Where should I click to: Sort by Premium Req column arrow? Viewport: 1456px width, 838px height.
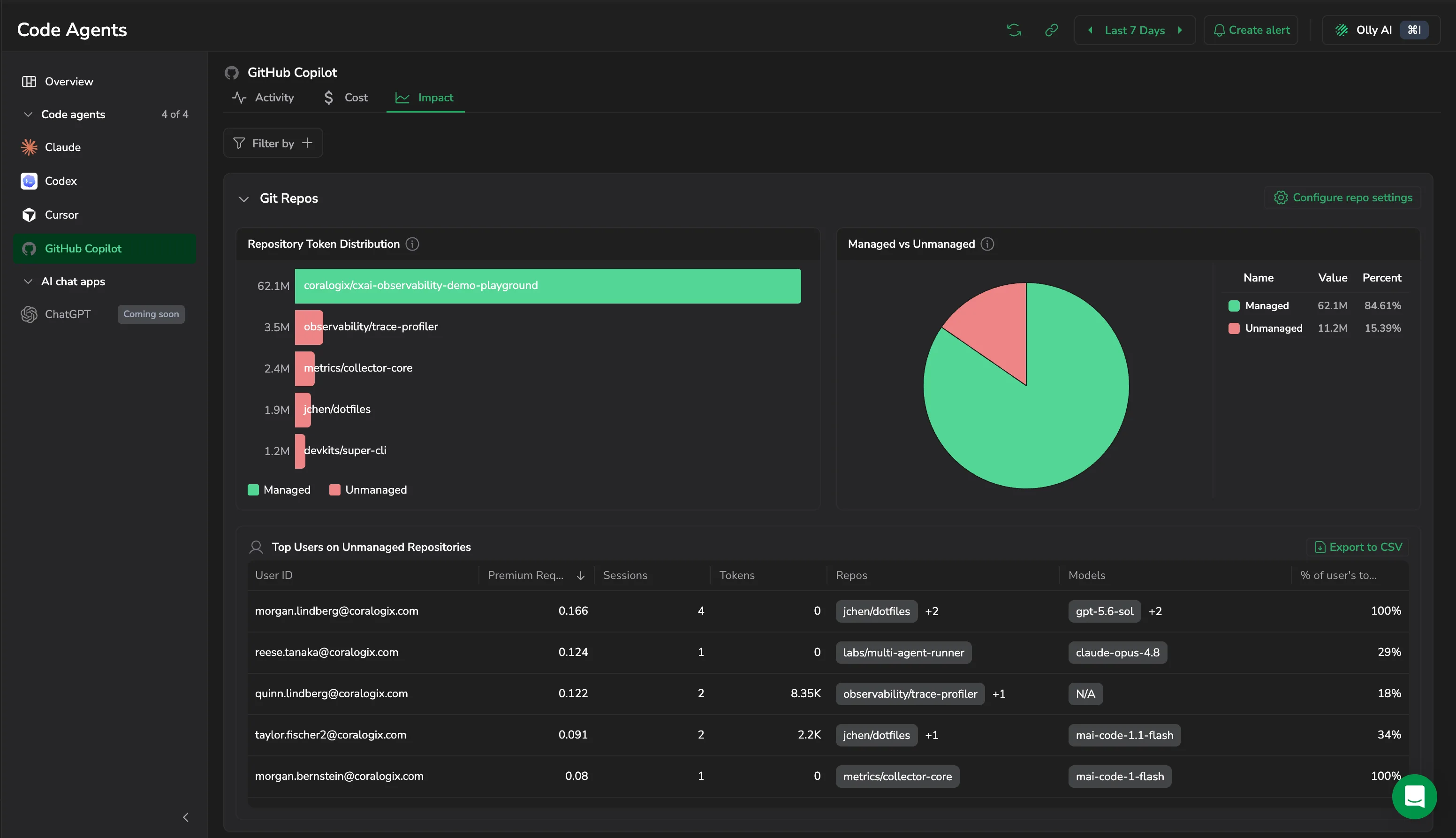pos(580,576)
